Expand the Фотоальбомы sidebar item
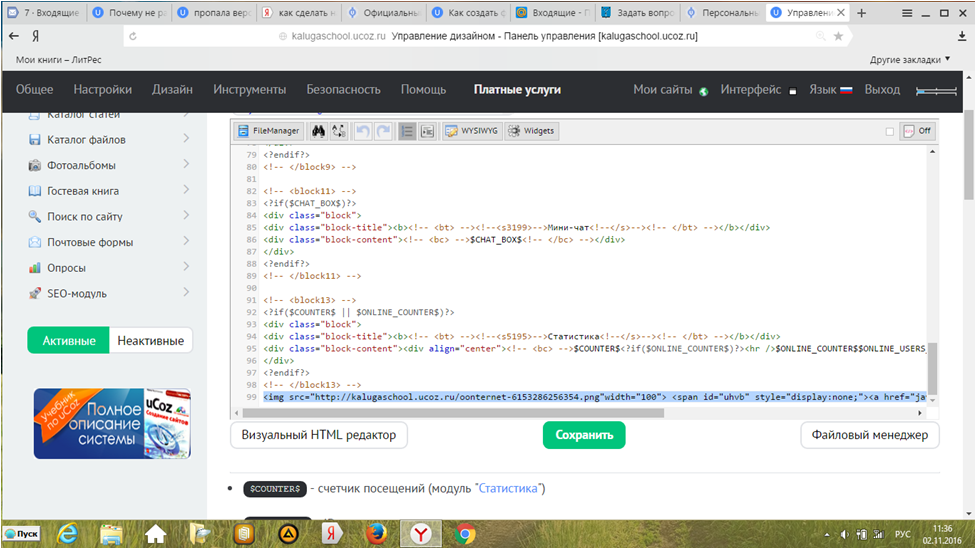Viewport: 976px width, 549px height. coord(186,165)
